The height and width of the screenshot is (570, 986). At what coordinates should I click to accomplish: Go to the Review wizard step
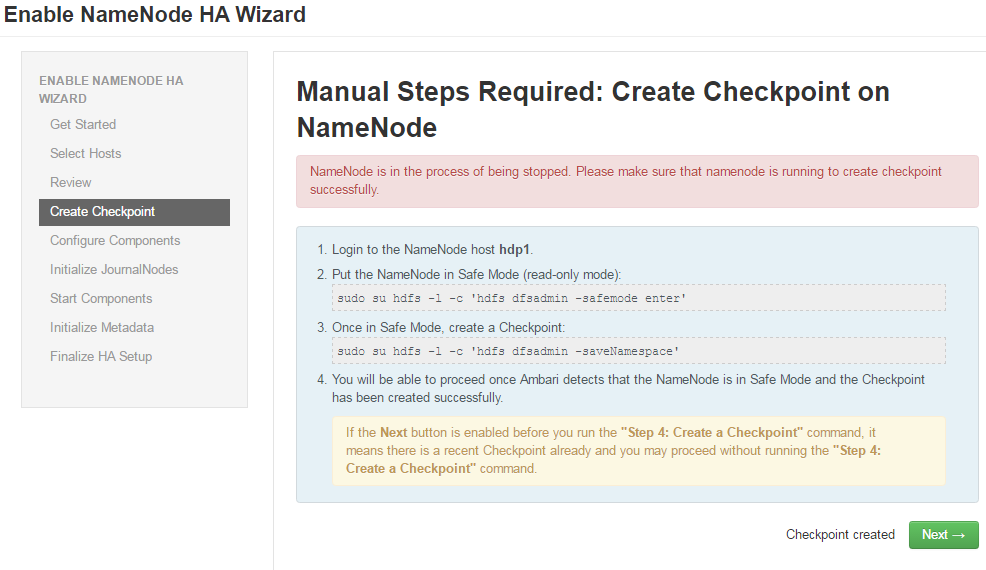[x=70, y=182]
